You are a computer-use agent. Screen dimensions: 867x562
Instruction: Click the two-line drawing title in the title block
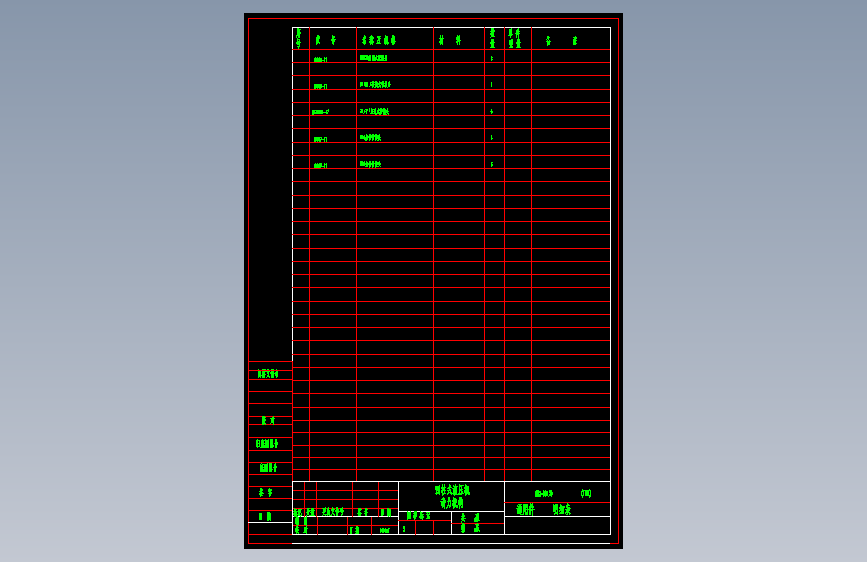pos(452,496)
